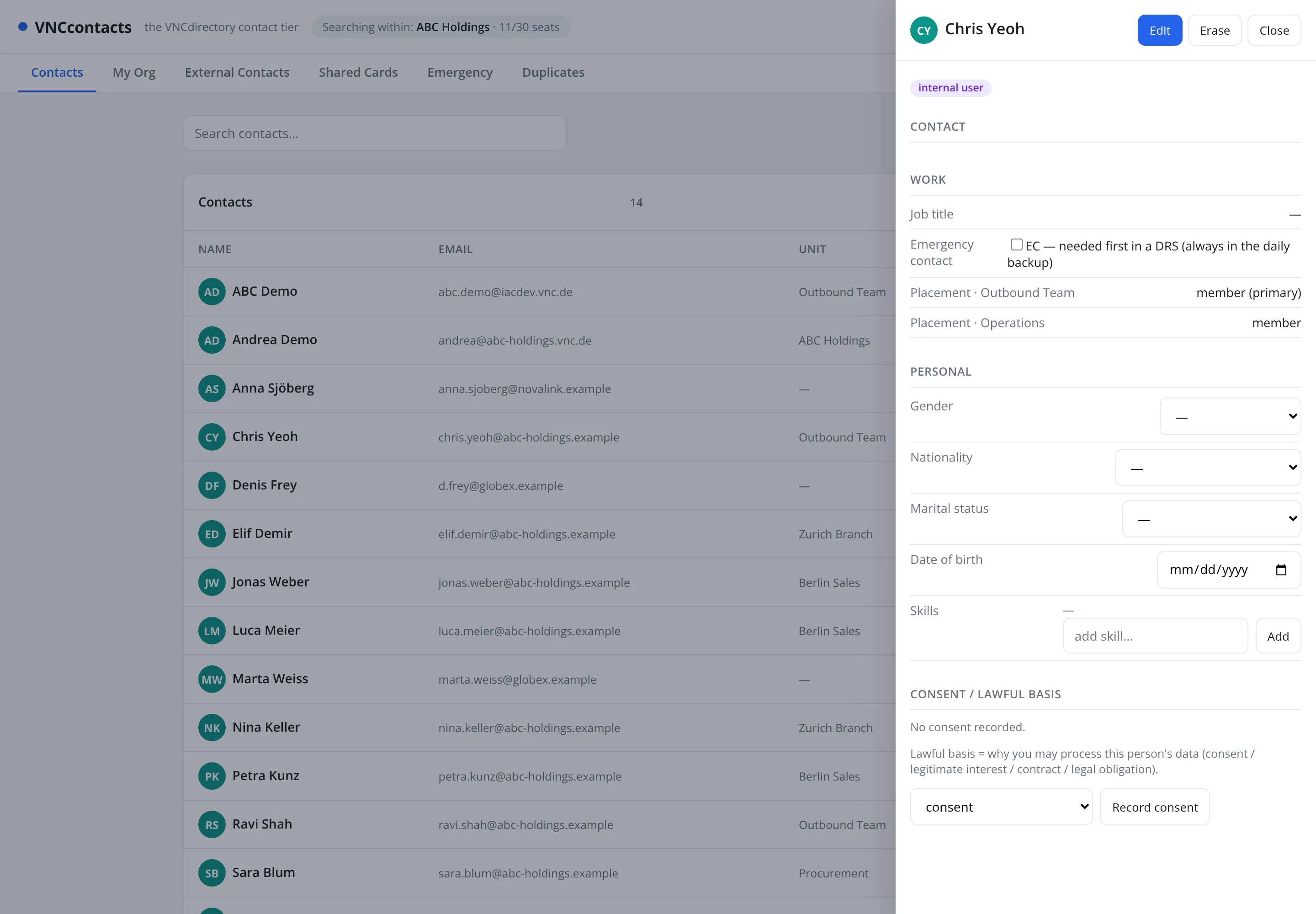The image size is (1316, 914).
Task: Click the Record consent button
Action: [1155, 807]
